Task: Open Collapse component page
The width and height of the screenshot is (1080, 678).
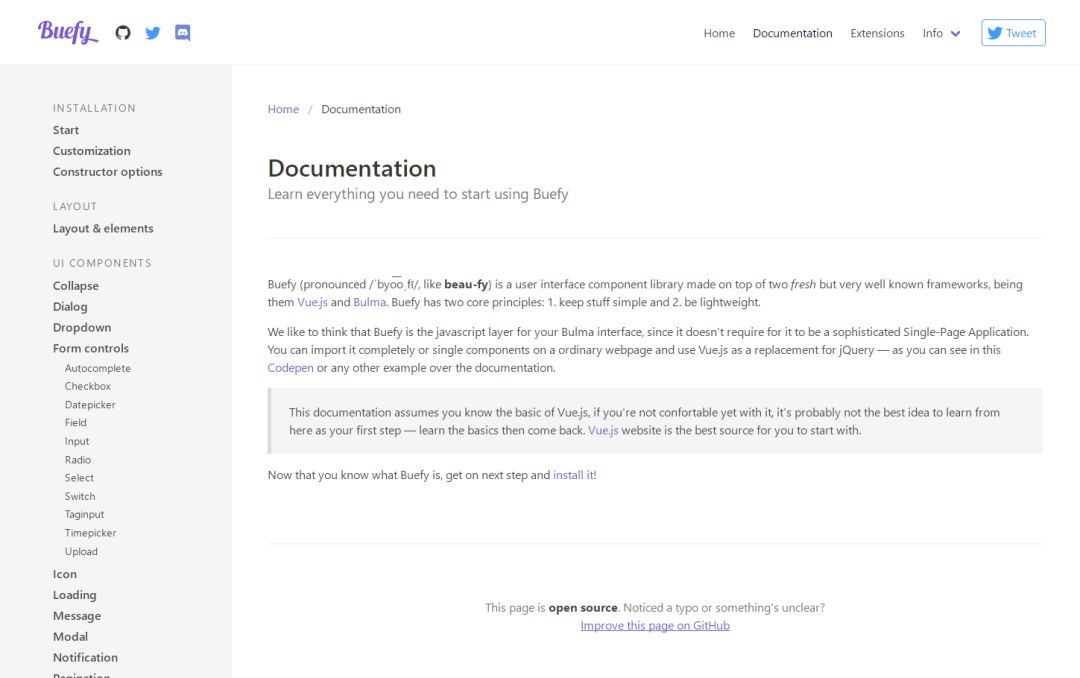Action: [x=76, y=285]
